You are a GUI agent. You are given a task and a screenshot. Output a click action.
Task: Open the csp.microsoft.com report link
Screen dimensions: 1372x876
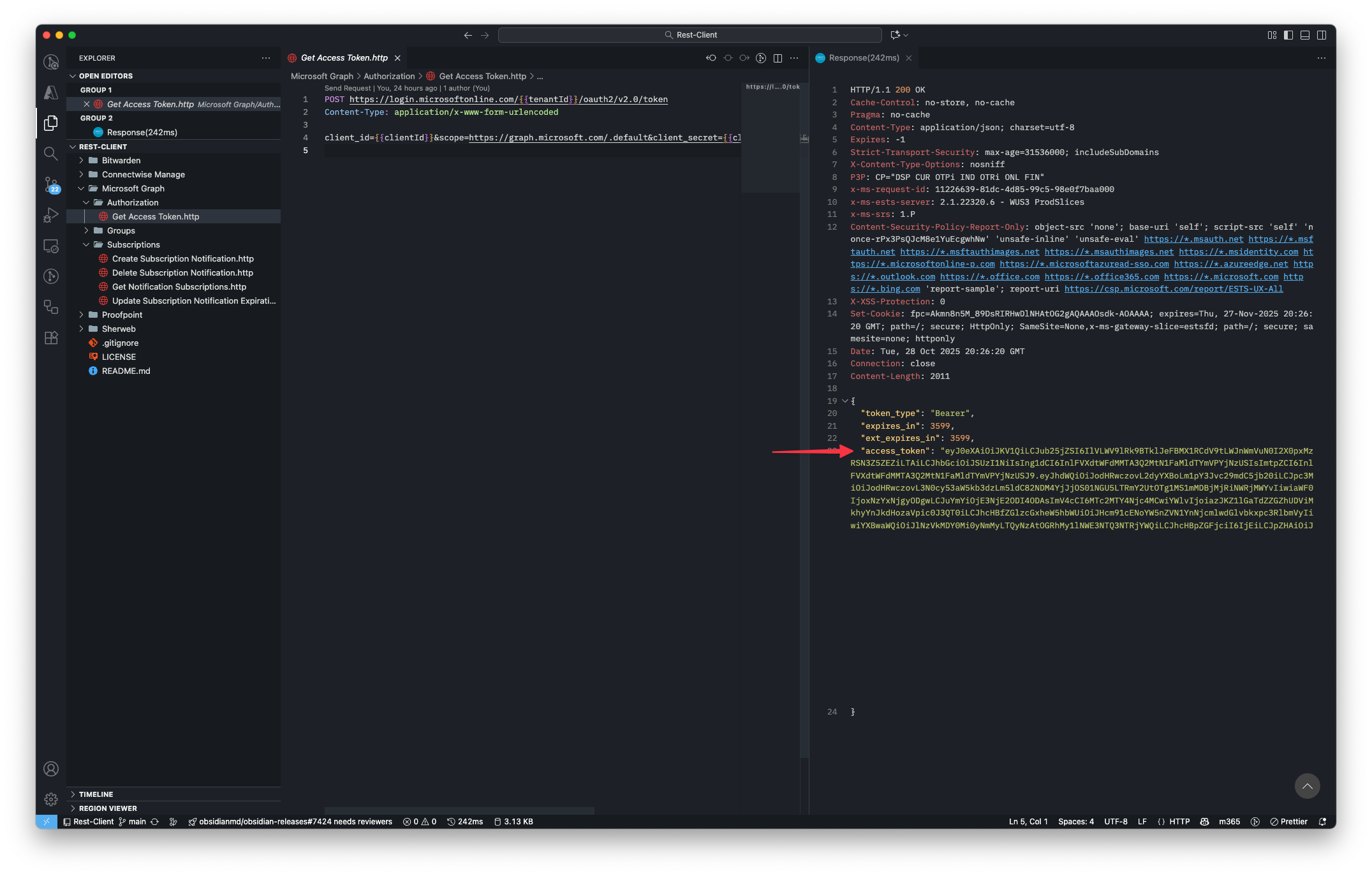tap(1173, 289)
